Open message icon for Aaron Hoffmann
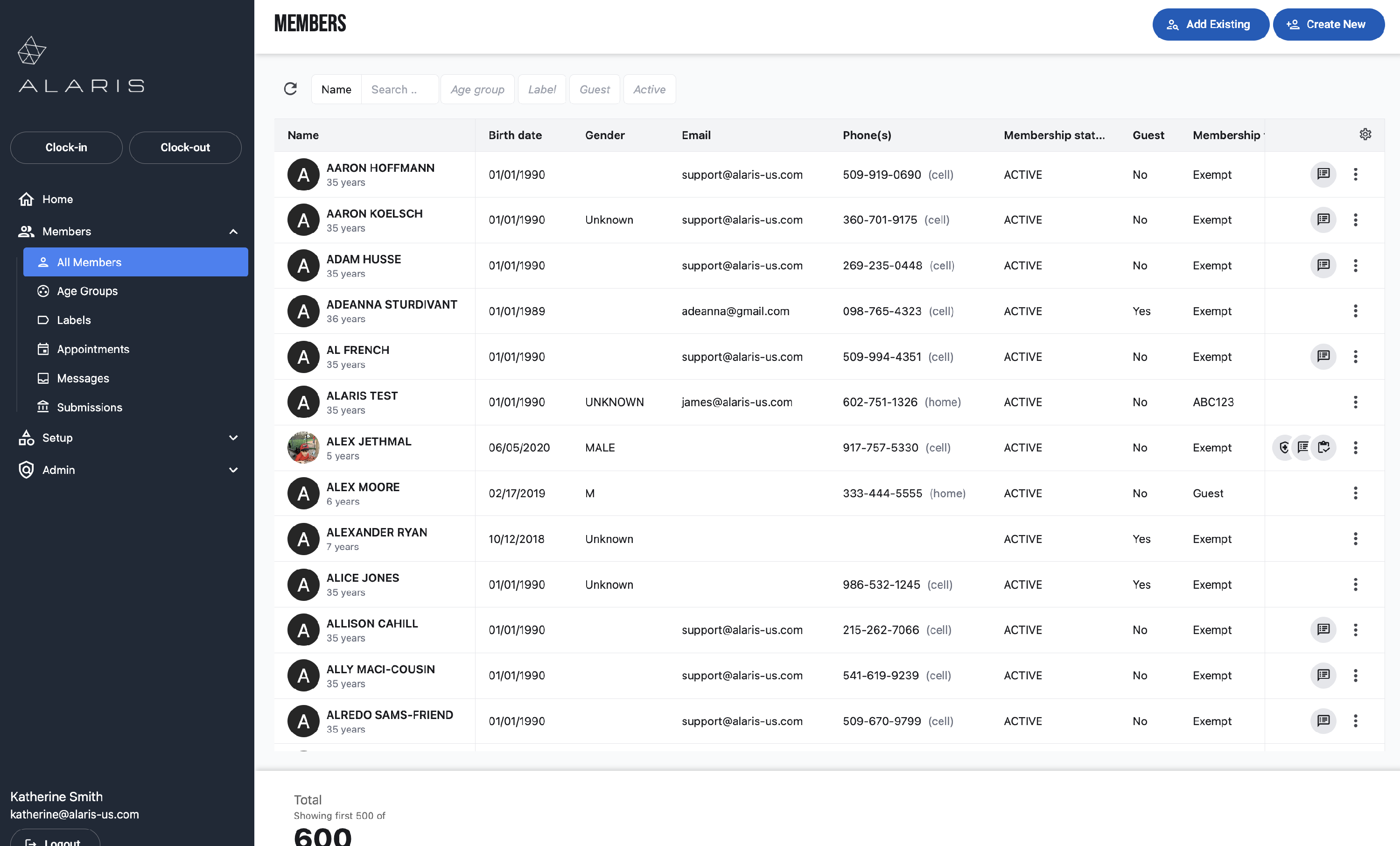Image resolution: width=1400 pixels, height=846 pixels. coord(1323,174)
